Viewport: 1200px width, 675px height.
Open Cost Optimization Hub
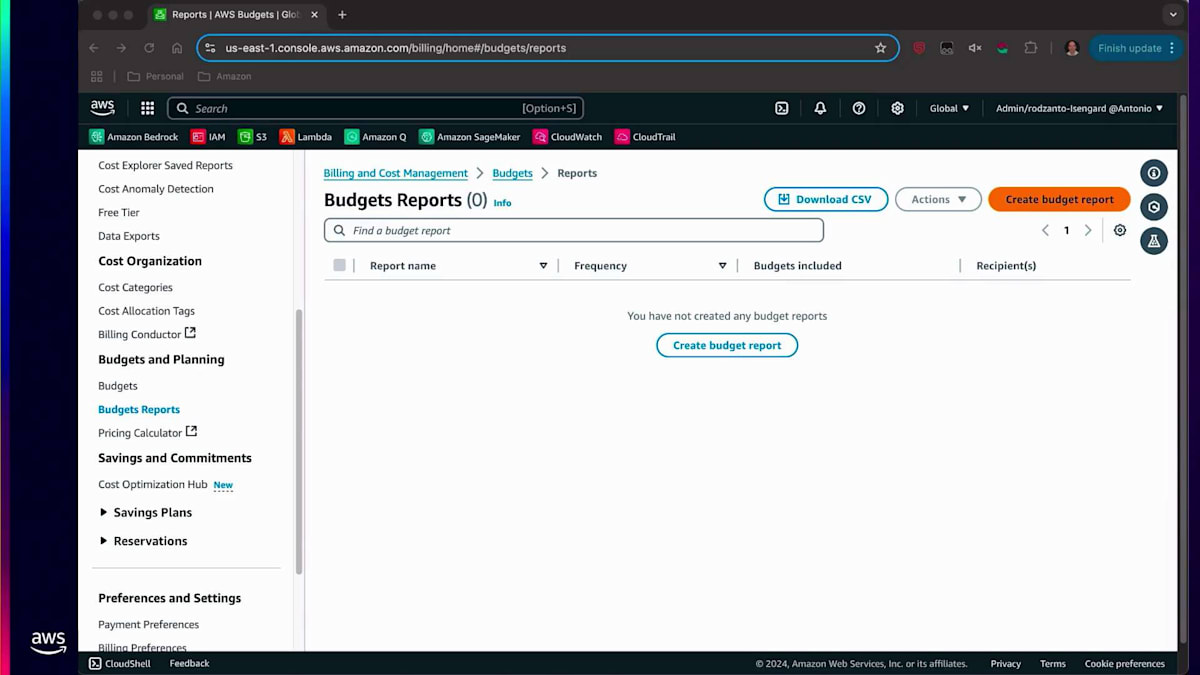point(153,484)
